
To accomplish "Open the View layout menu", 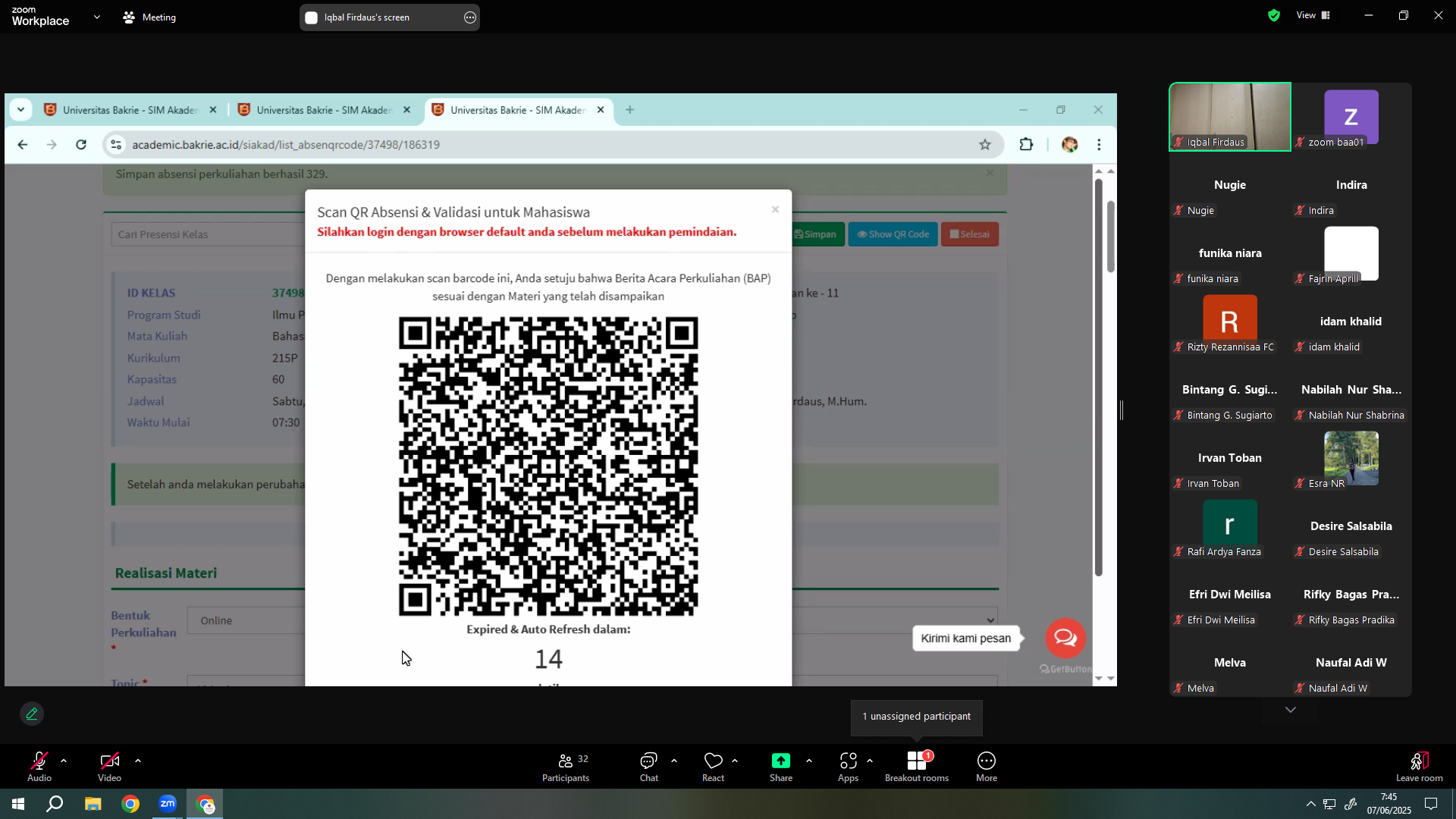I will pyautogui.click(x=1313, y=15).
